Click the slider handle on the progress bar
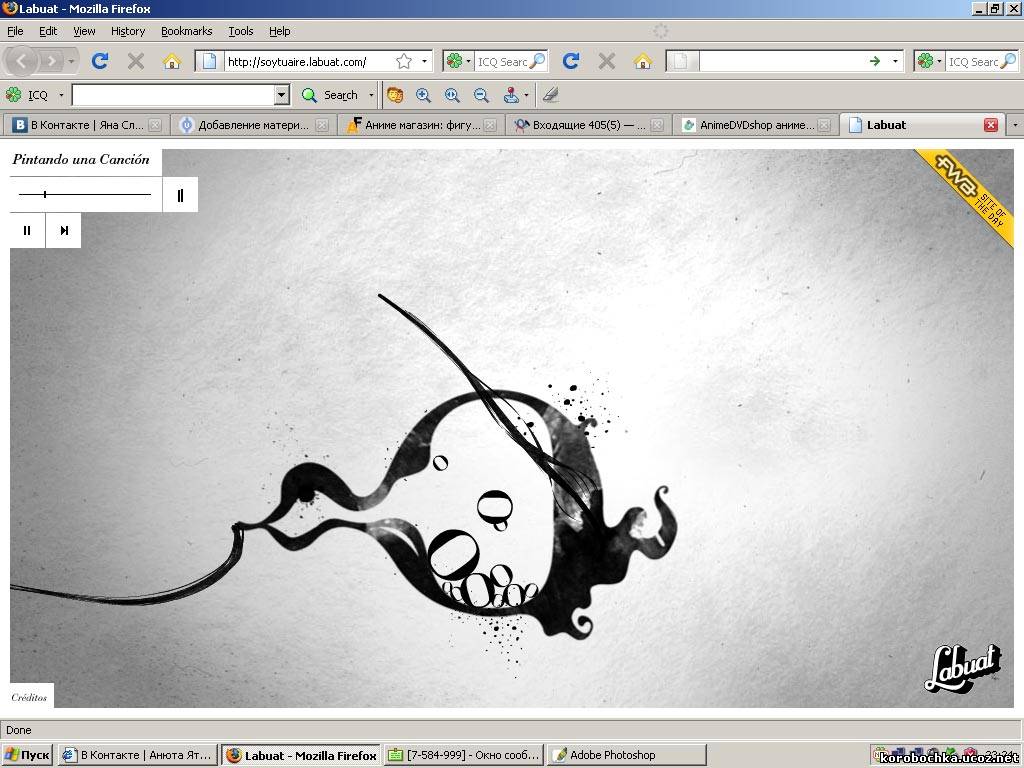The image size is (1024, 768). pos(45,195)
